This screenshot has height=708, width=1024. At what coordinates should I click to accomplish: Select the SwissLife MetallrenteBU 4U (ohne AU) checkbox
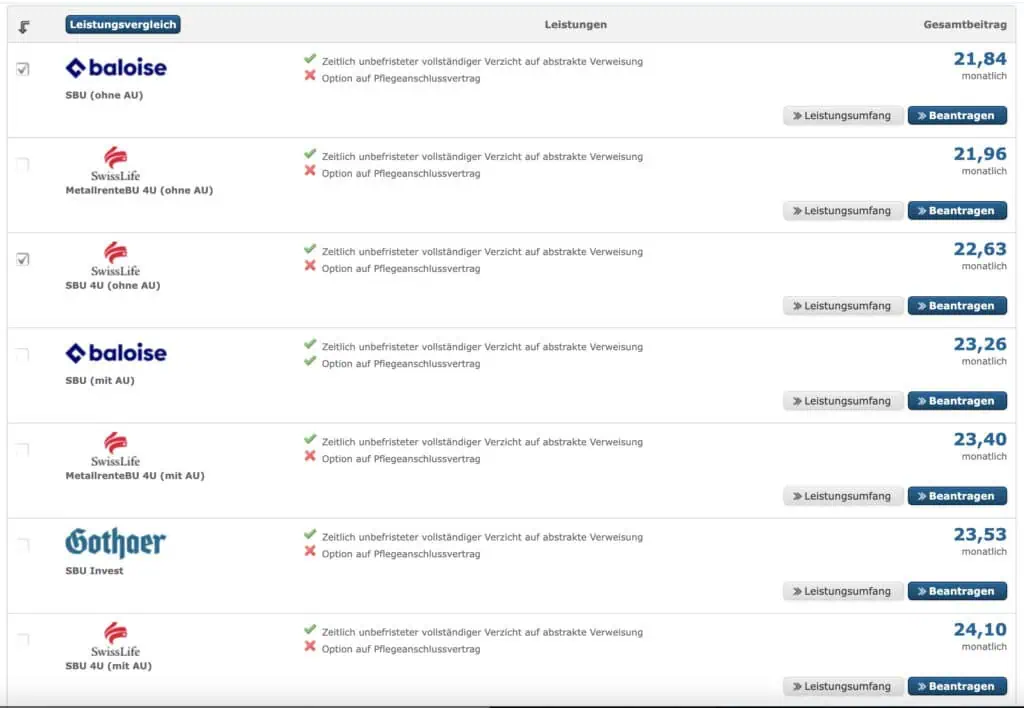click(23, 164)
